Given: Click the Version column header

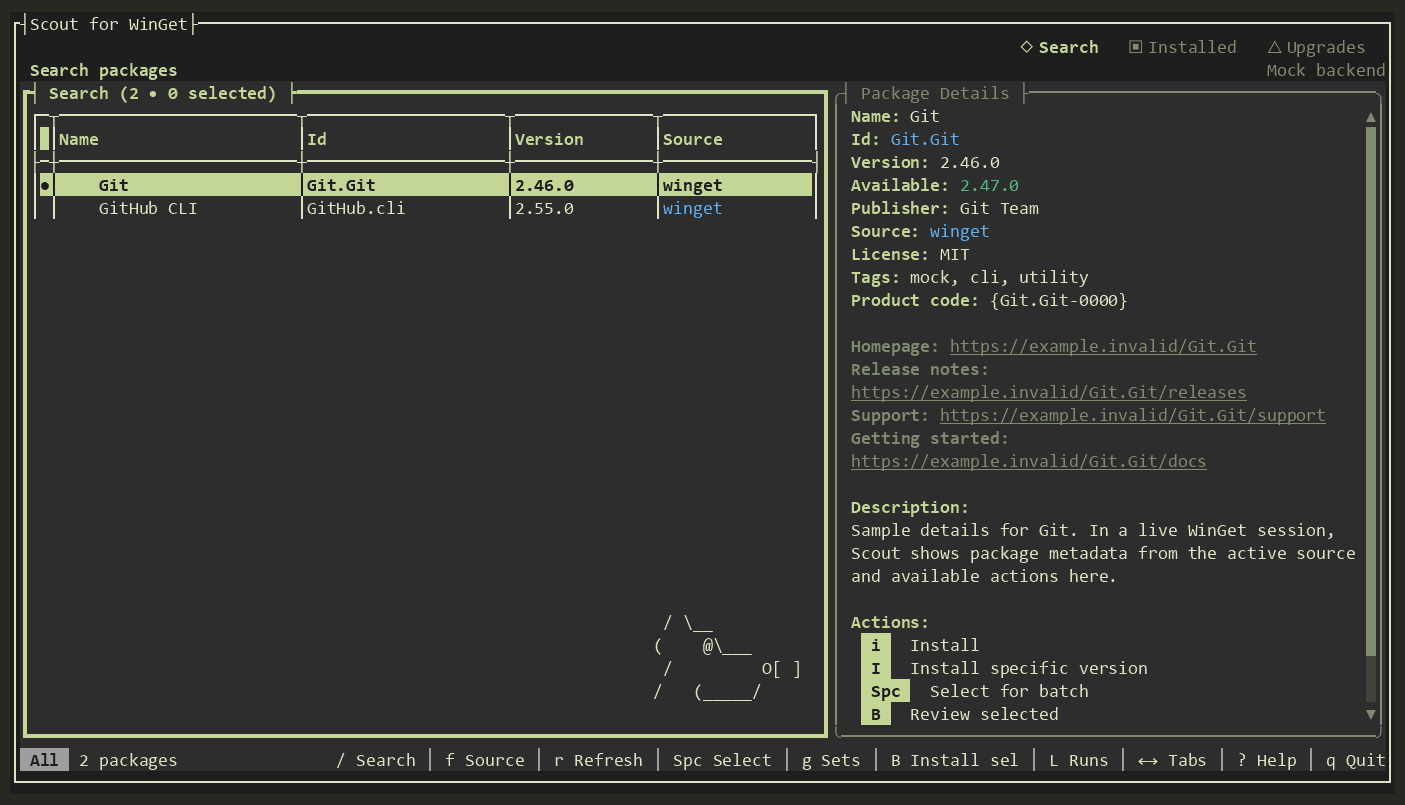Looking at the screenshot, I should (549, 139).
